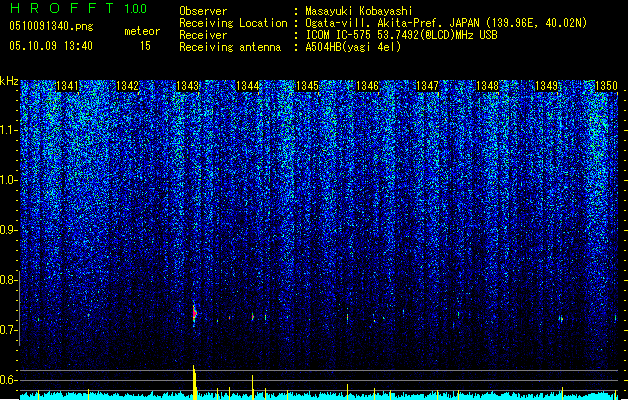Select the 0.6 kHz axis tick label
629x400 pixels.
click(x=9, y=380)
